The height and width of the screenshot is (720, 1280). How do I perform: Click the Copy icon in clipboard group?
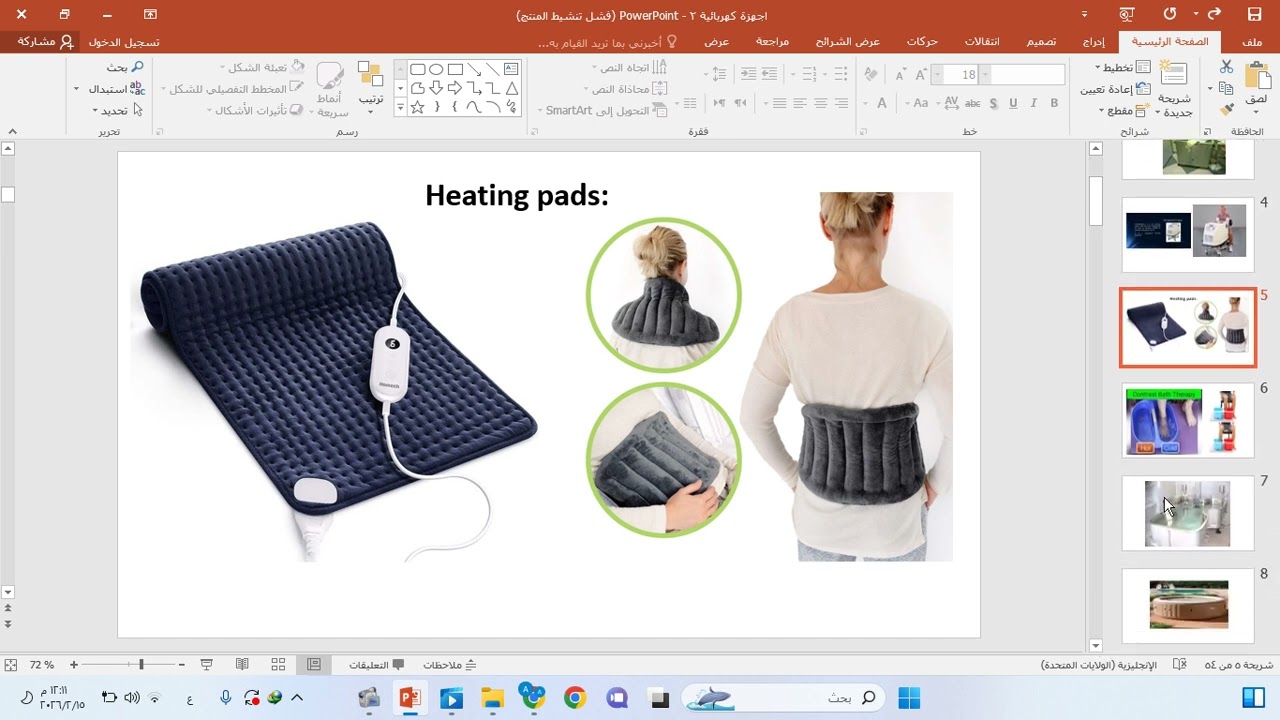coord(1227,88)
